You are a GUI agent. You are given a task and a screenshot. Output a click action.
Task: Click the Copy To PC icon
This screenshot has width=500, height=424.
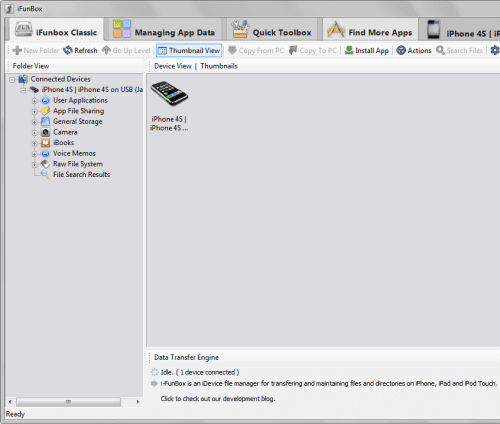coord(293,50)
